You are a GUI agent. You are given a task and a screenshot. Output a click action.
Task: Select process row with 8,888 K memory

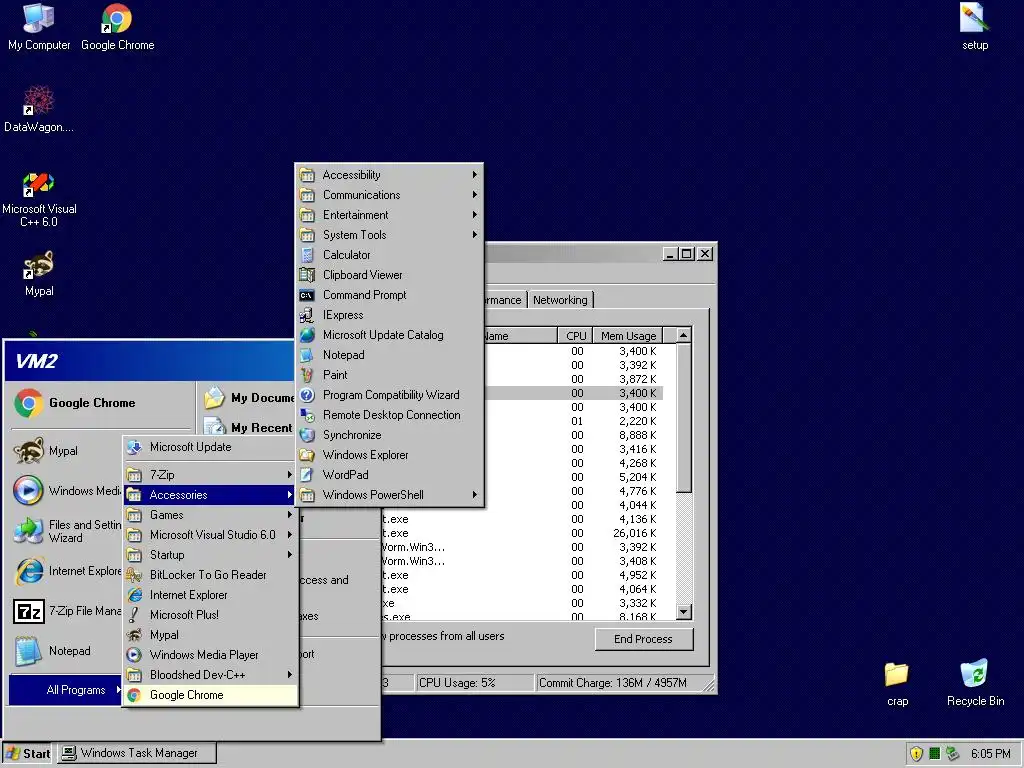(x=572, y=435)
